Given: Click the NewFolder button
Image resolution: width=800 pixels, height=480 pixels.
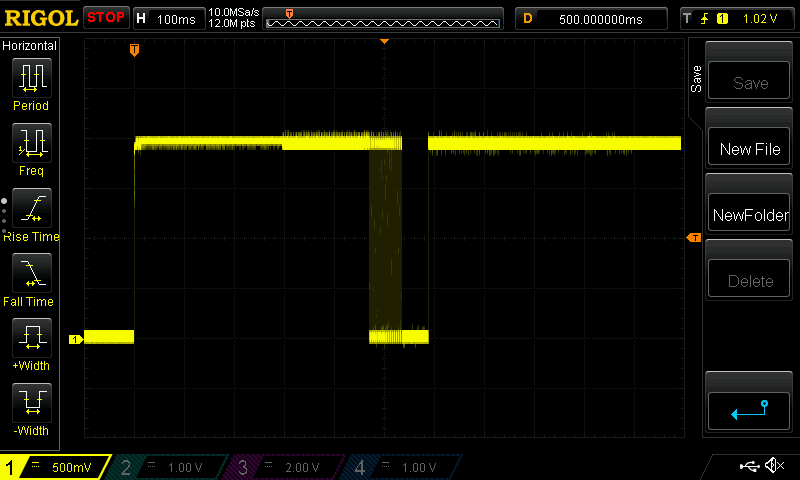Looking at the screenshot, I should tap(749, 213).
